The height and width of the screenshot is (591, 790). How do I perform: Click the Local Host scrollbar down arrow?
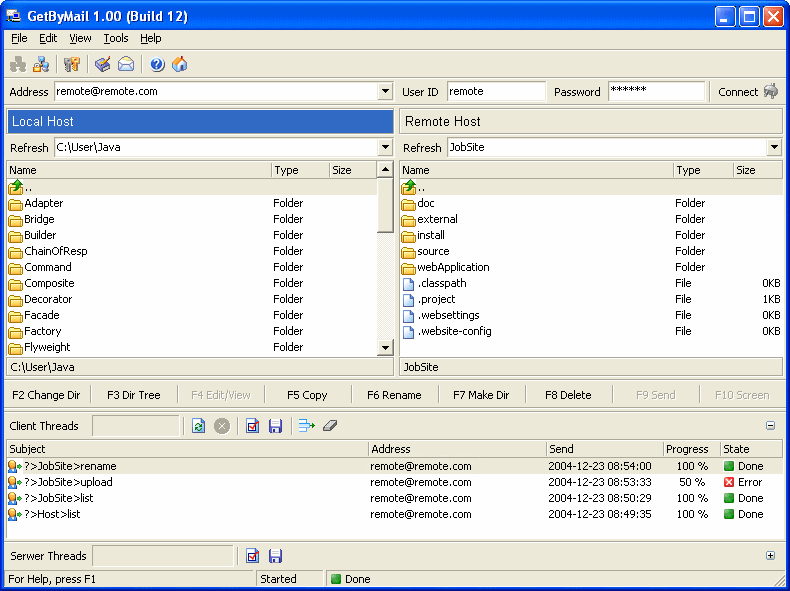(385, 348)
